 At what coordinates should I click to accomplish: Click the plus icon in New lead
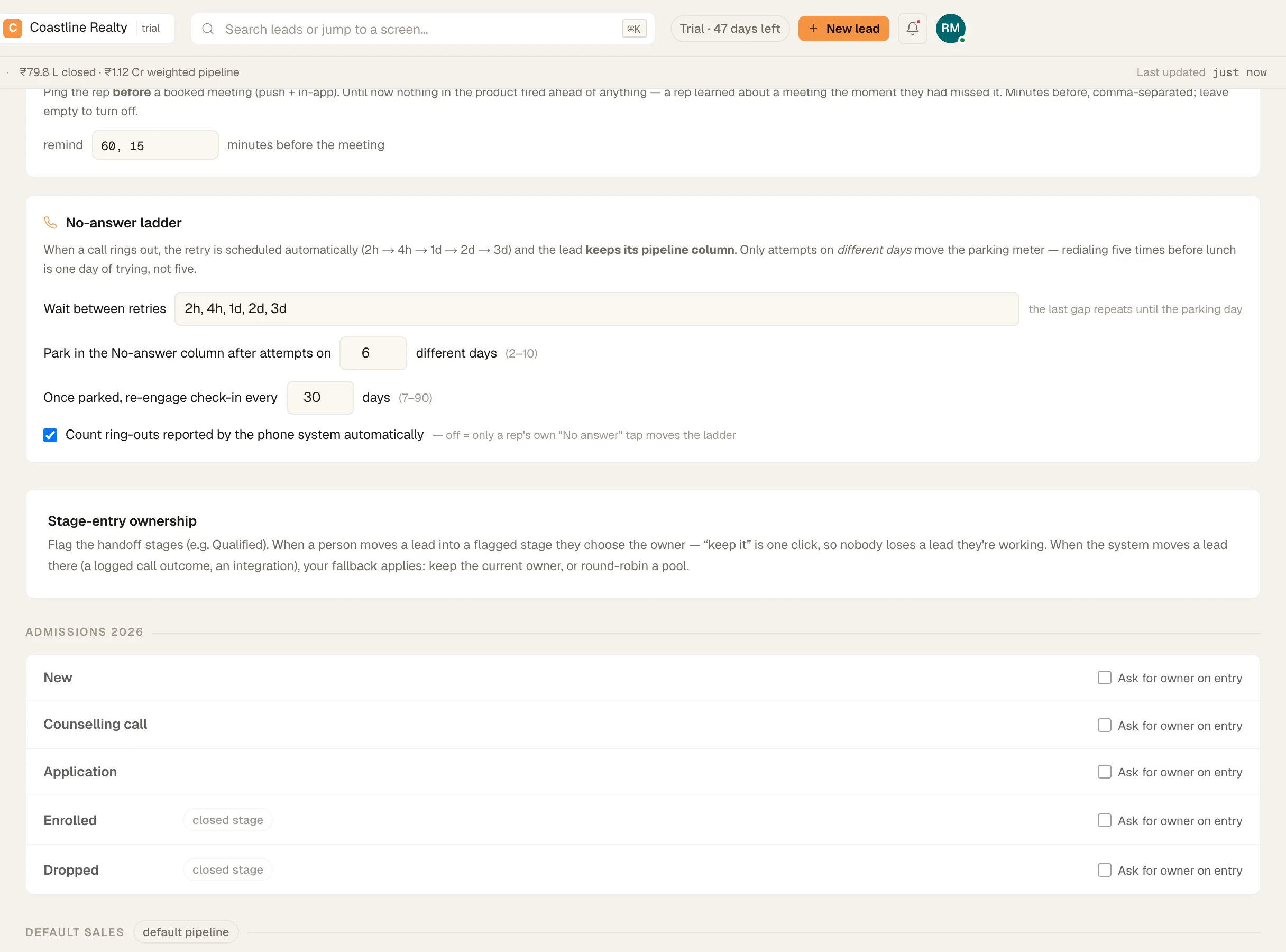814,28
